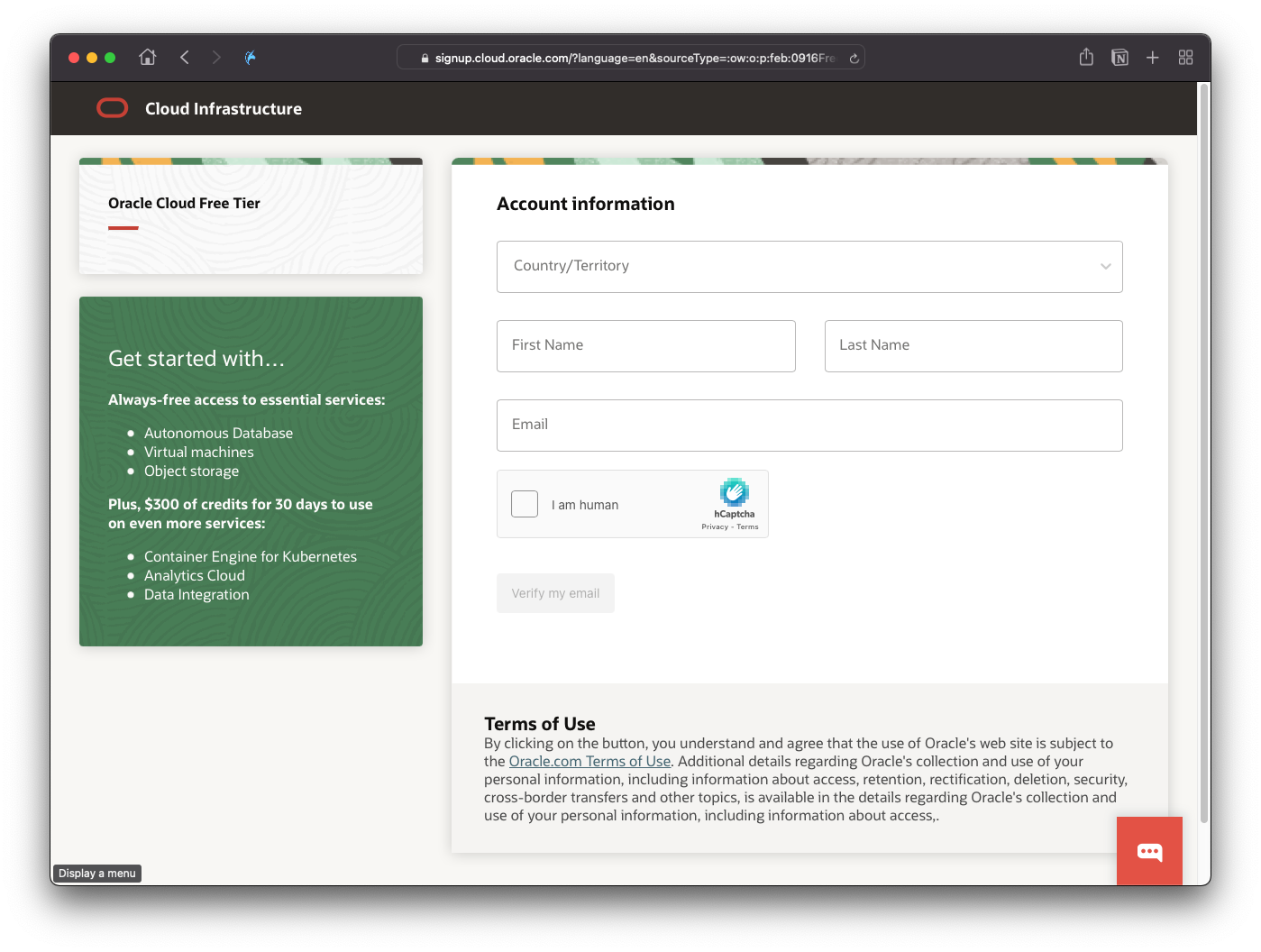Open the share icon in toolbar
Image resolution: width=1261 pixels, height=952 pixels.
1086,58
